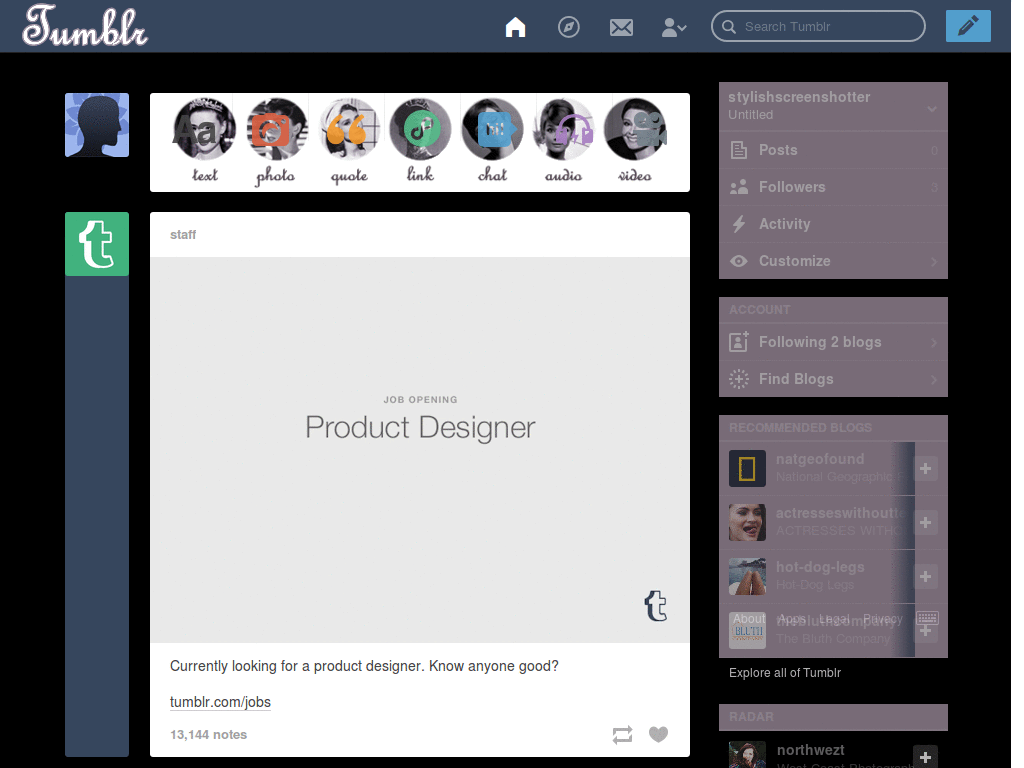Open Posts in the sidebar
1024x768 pixels.
[x=833, y=150]
